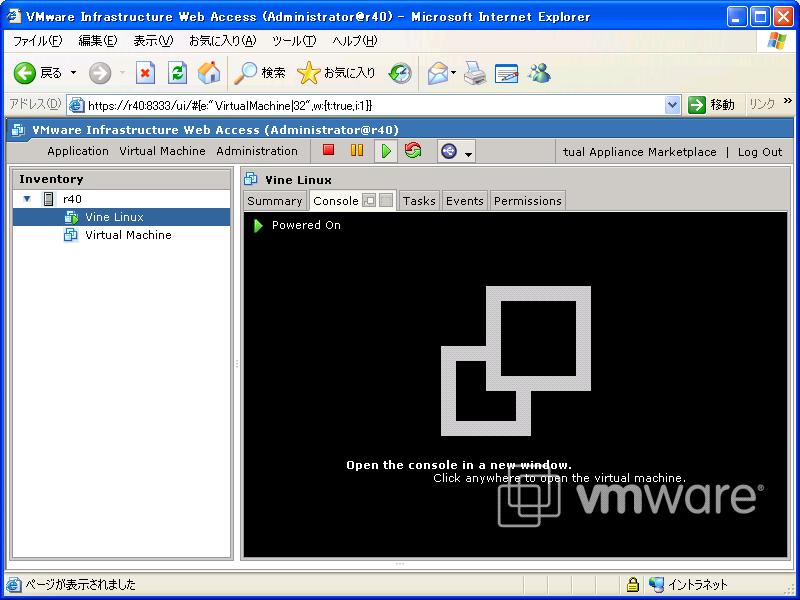Open the お気に入り(A) menu
The image size is (800, 600).
[222, 41]
